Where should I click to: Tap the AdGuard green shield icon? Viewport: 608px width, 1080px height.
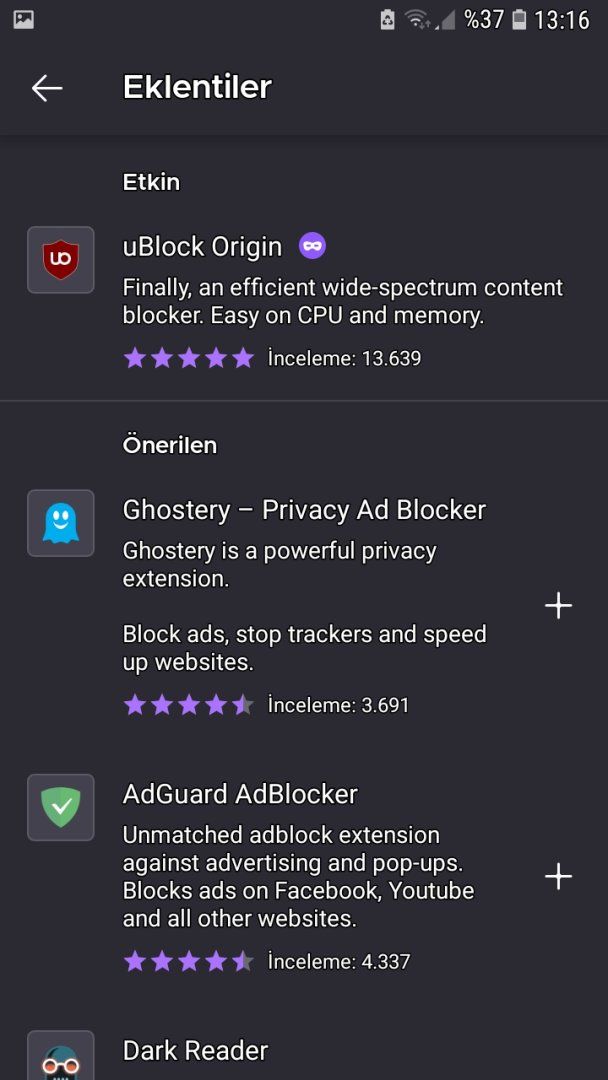61,807
